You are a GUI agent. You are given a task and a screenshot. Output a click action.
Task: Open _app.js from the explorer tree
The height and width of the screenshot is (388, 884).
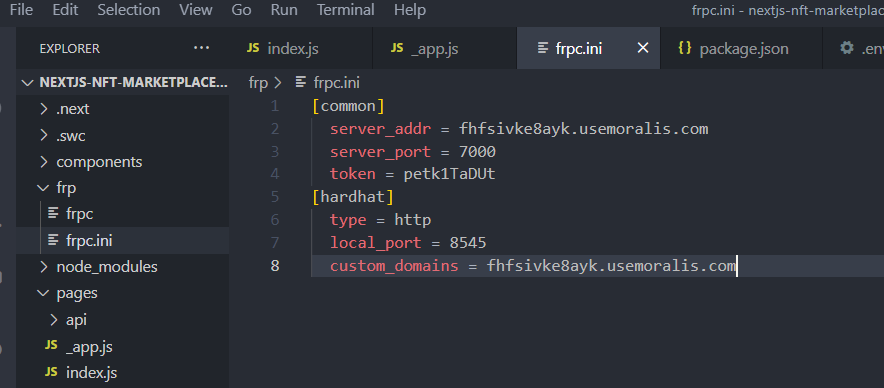tap(122, 346)
